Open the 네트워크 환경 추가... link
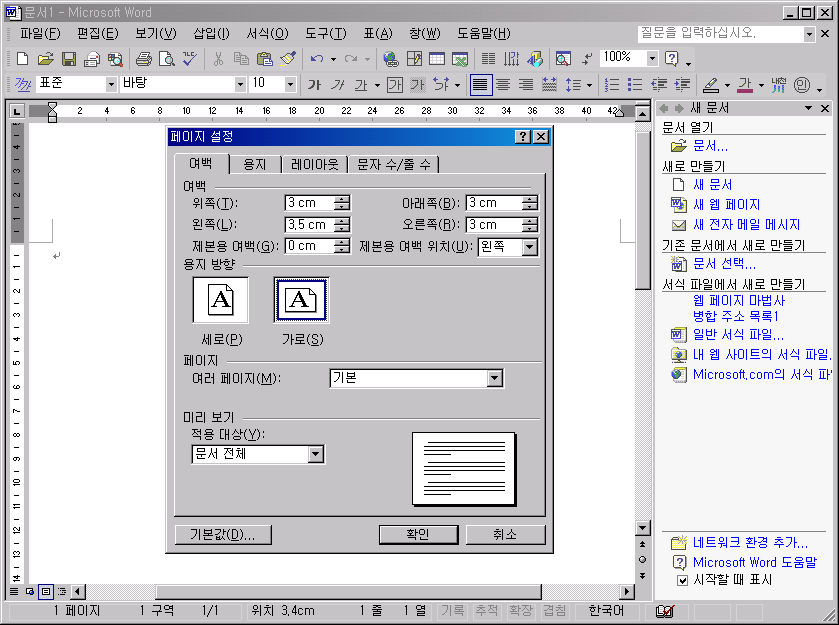The width and height of the screenshot is (839, 625). 750,543
